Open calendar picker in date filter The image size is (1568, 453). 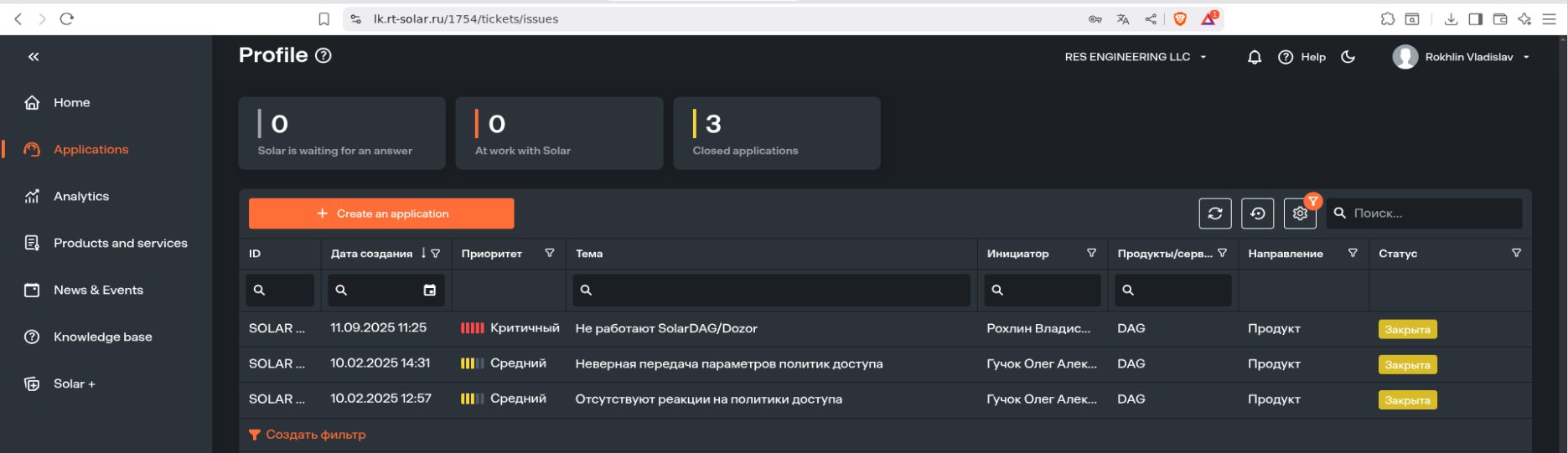[429, 291]
